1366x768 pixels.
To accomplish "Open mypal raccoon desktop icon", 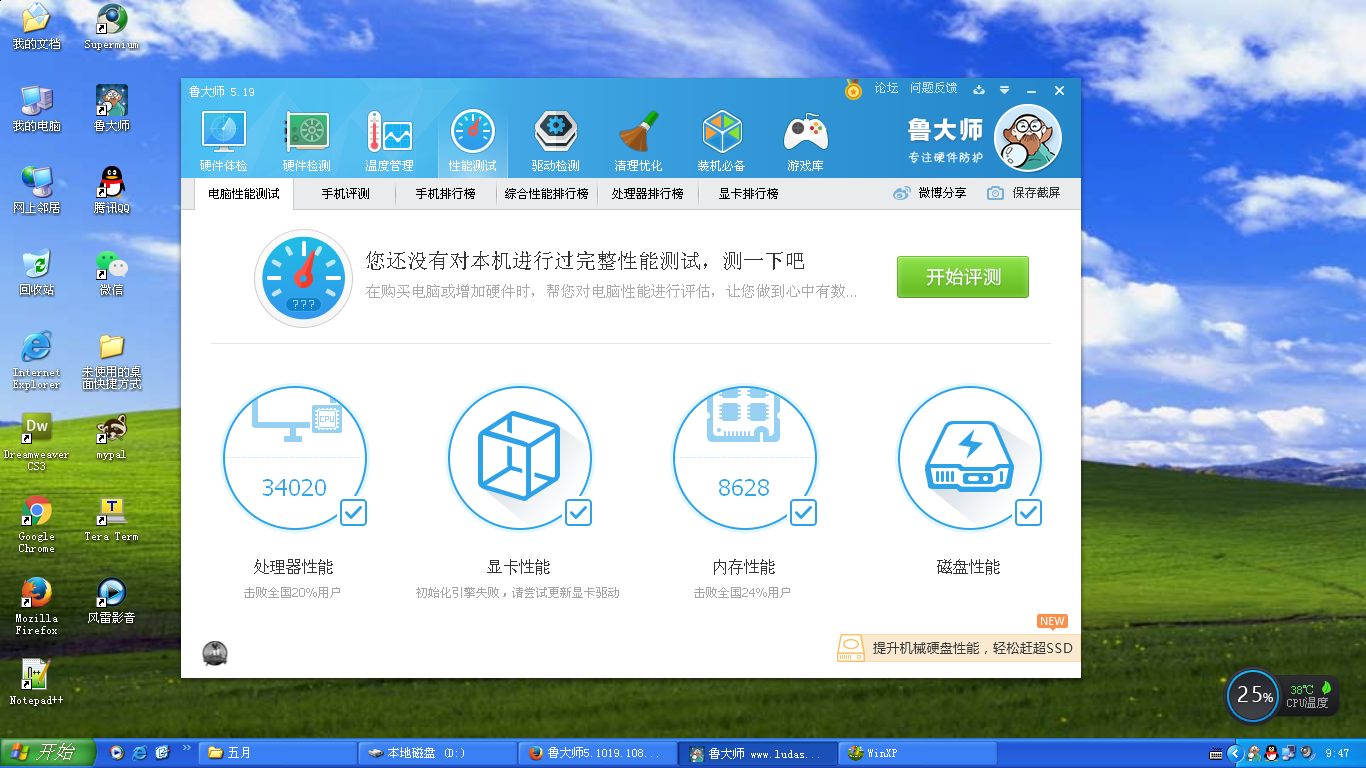I will (111, 436).
